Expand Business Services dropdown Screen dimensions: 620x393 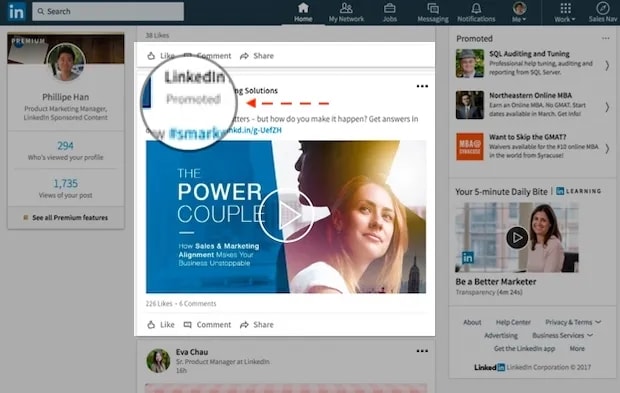click(563, 335)
